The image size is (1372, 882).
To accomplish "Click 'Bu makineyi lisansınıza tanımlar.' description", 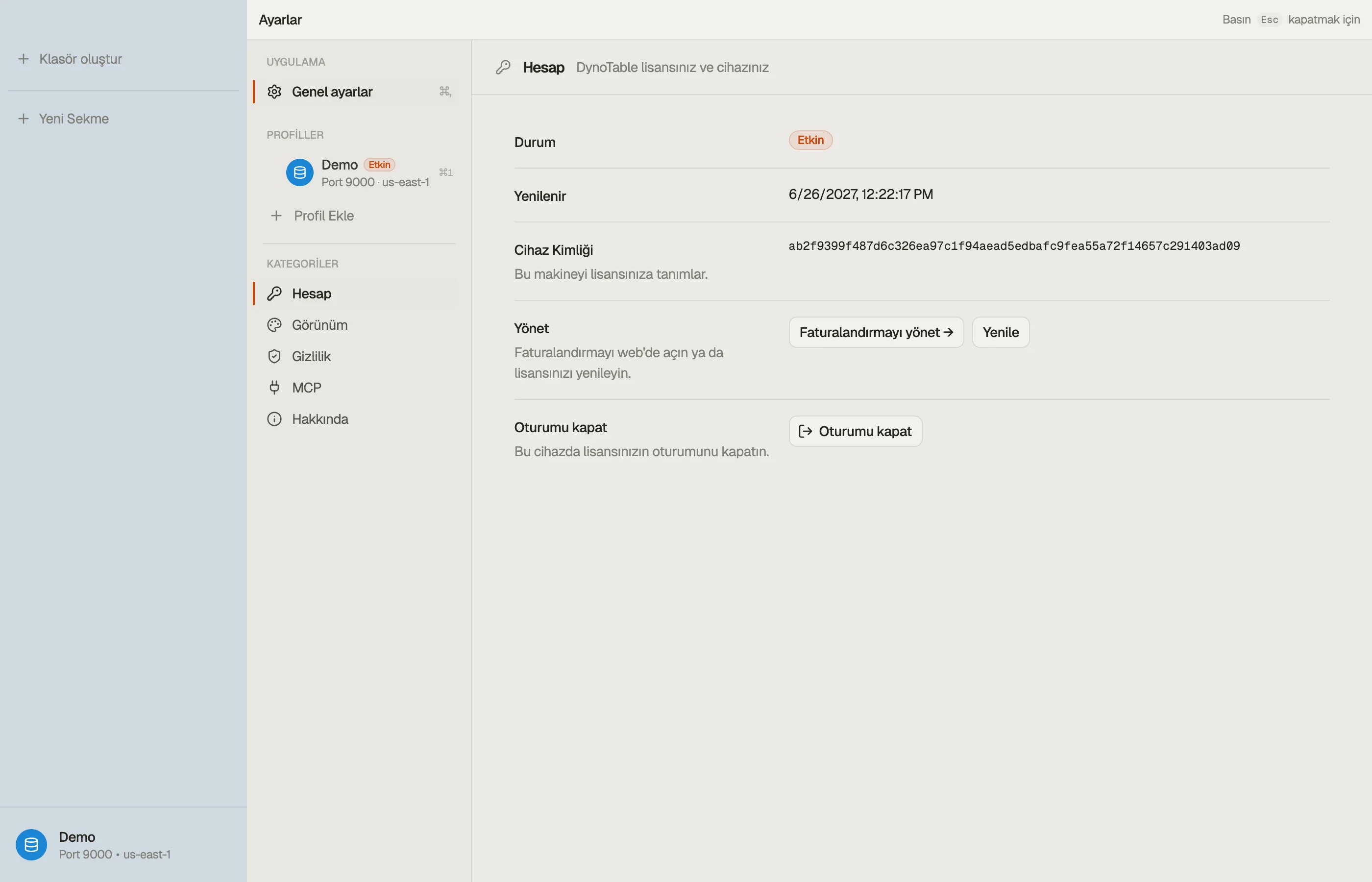I will tap(611, 274).
